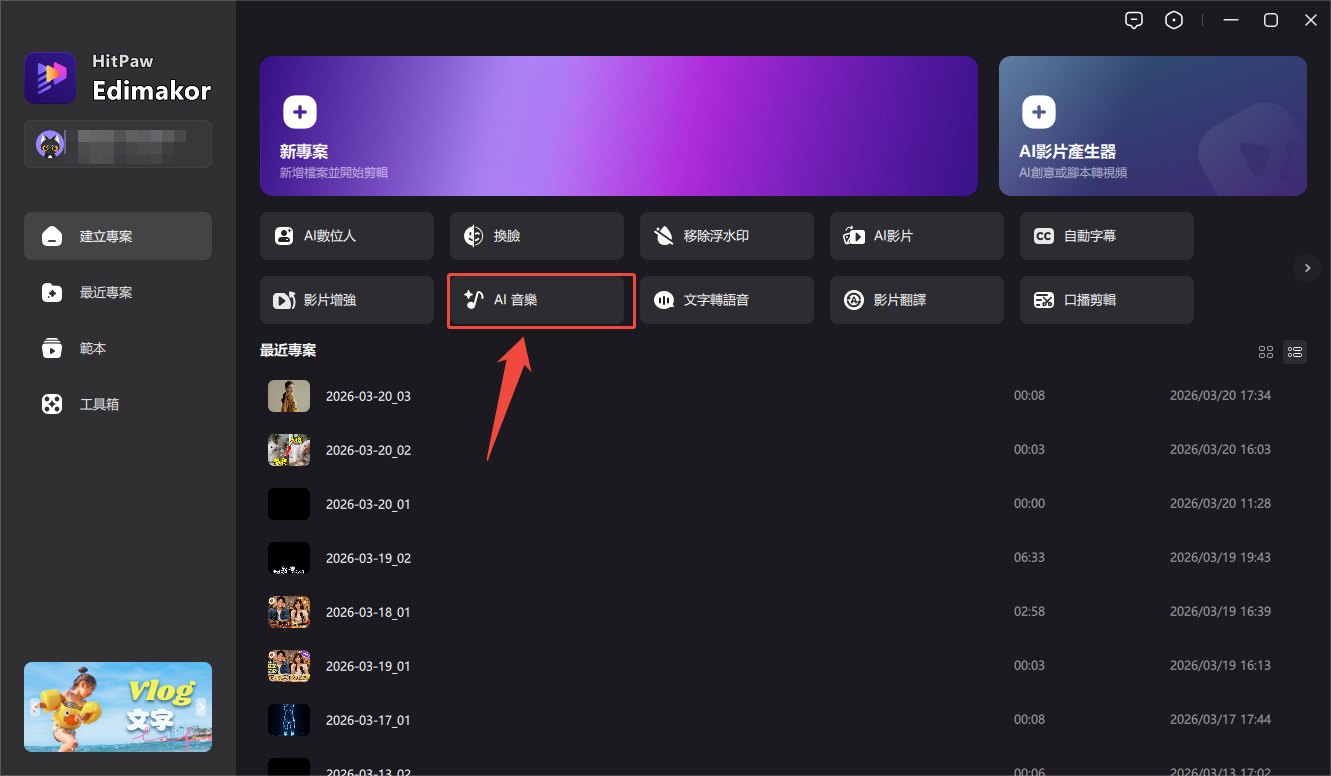Show next banner in Vlog promo
Image resolution: width=1331 pixels, height=776 pixels.
pyautogui.click(x=201, y=707)
